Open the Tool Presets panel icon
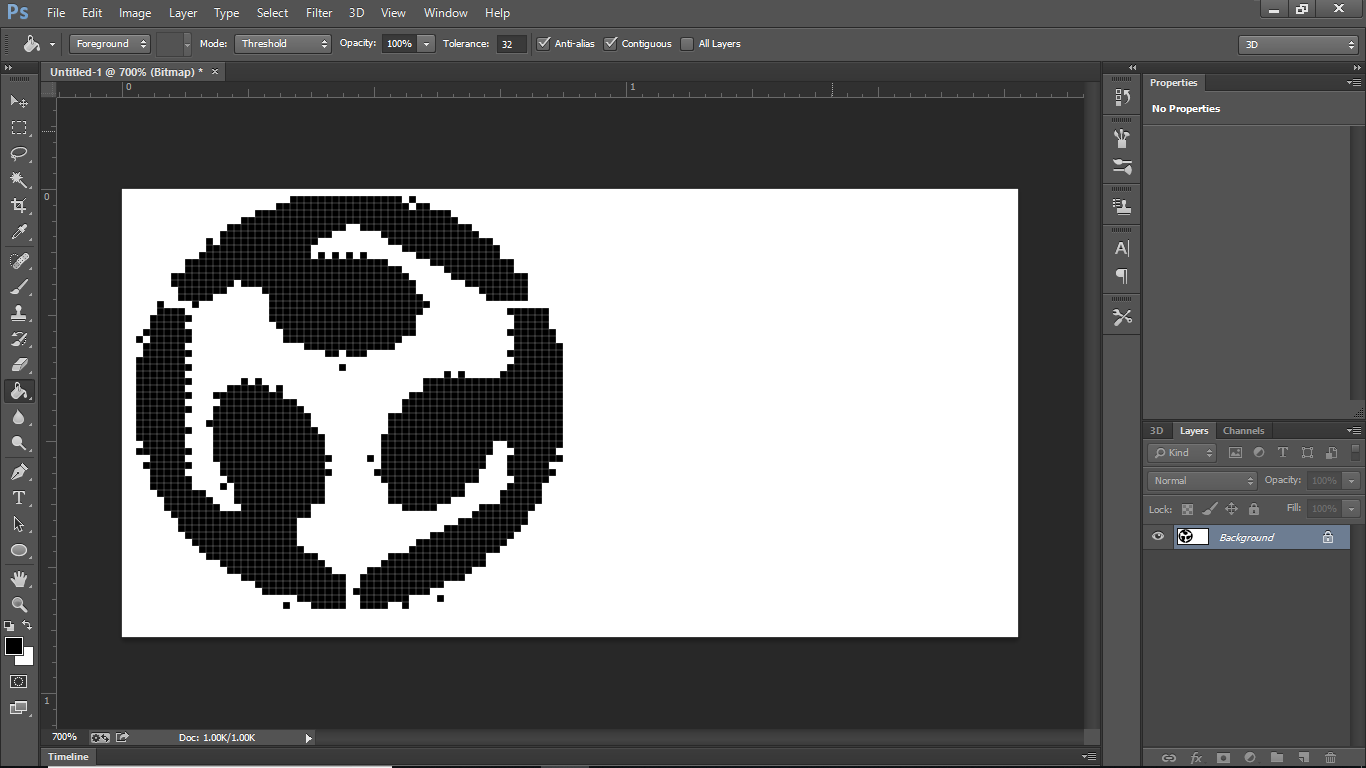This screenshot has width=1366, height=768. (x=1122, y=317)
